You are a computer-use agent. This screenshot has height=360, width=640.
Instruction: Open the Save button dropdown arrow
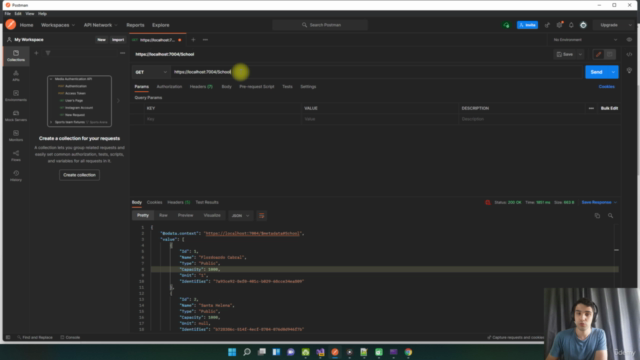pos(580,54)
